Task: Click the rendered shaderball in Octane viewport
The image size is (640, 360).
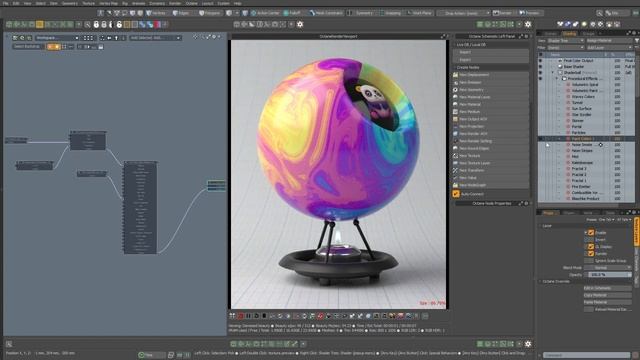Action: (338, 139)
